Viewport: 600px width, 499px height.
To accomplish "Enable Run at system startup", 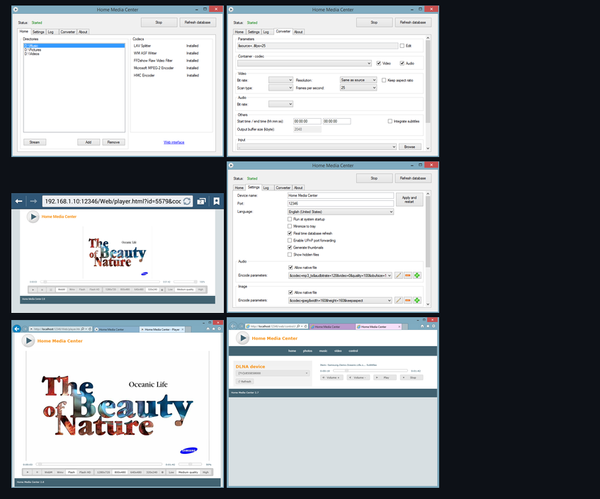I will click(290, 219).
